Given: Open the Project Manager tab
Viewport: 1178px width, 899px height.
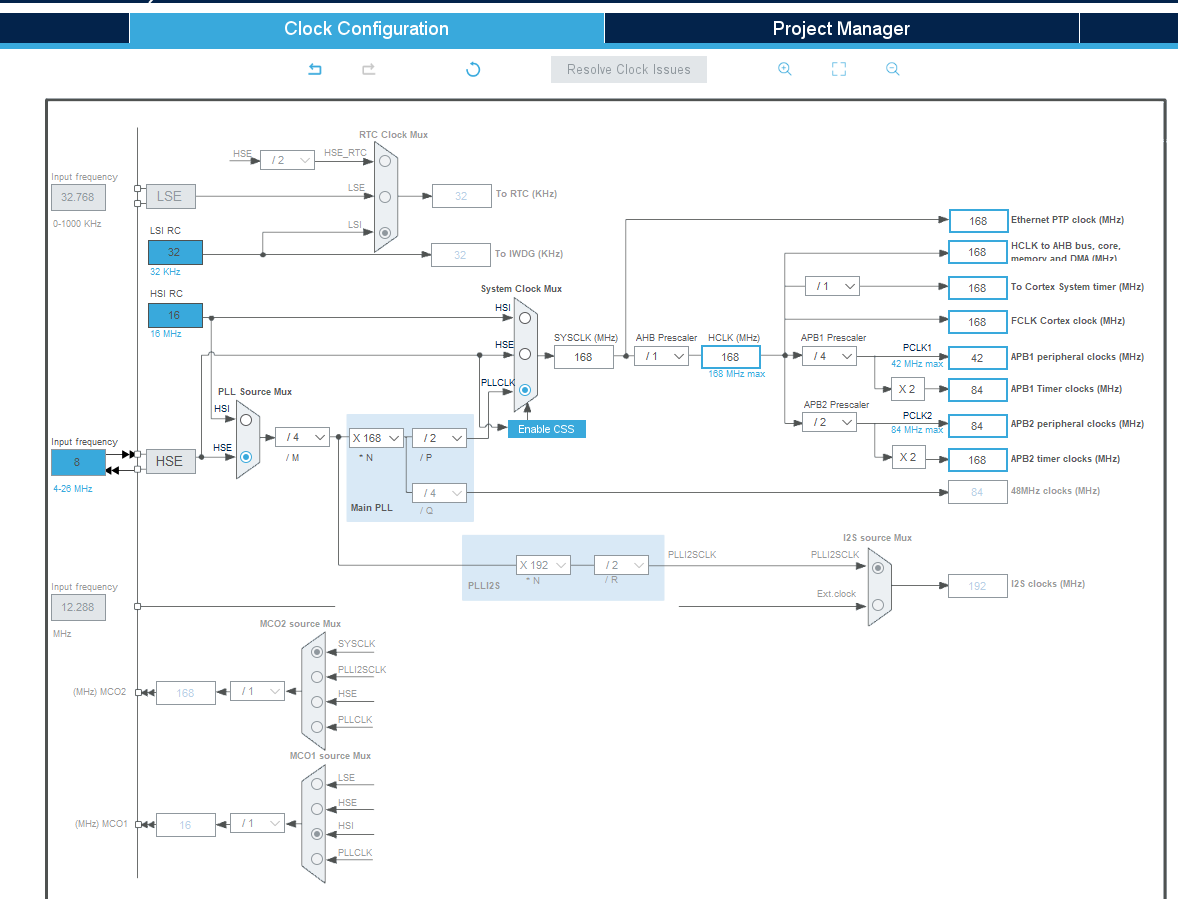Looking at the screenshot, I should point(841,29).
